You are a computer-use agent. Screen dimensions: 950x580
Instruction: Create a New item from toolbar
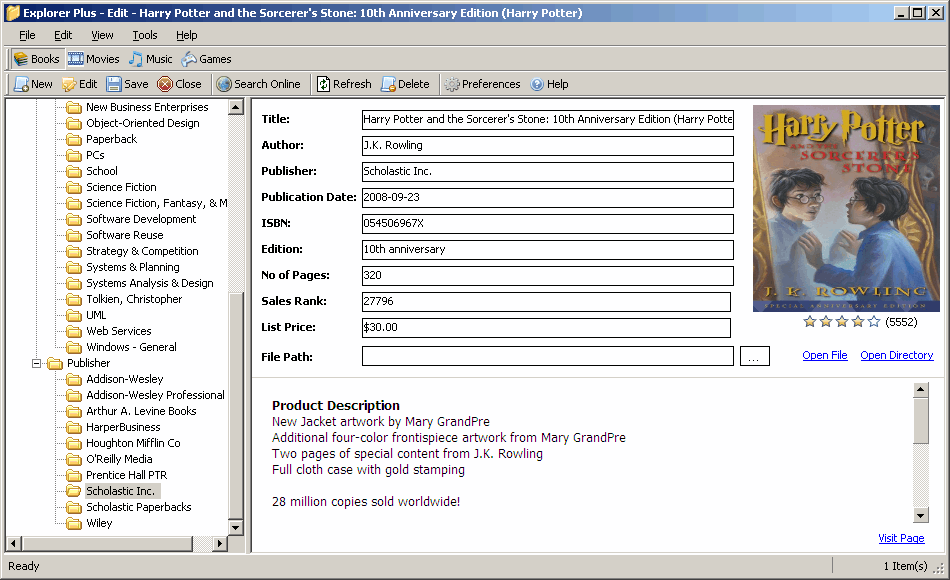[x=33, y=84]
